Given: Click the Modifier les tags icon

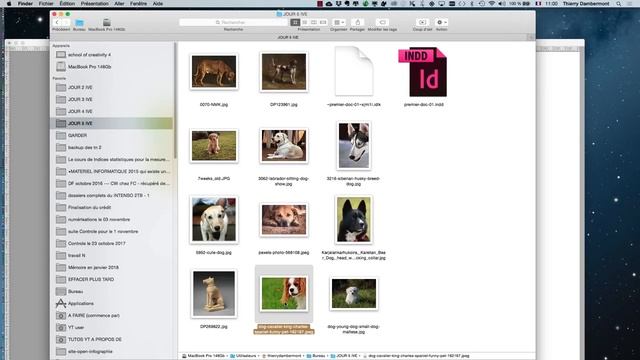Looking at the screenshot, I should [x=382, y=22].
